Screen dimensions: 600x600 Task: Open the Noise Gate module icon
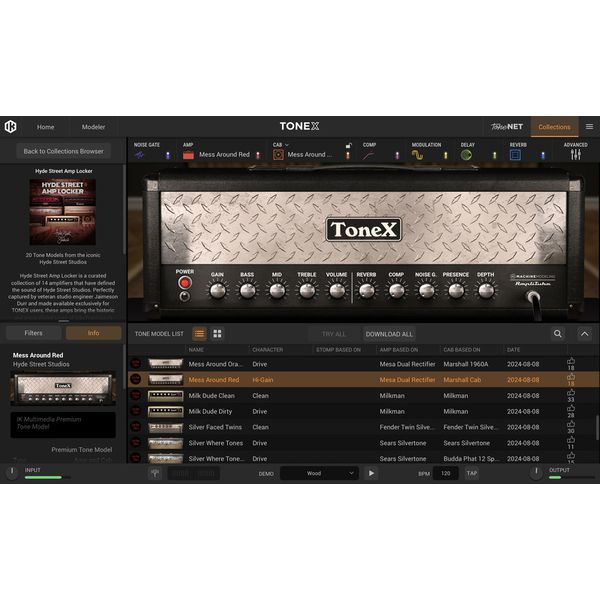pyautogui.click(x=139, y=155)
